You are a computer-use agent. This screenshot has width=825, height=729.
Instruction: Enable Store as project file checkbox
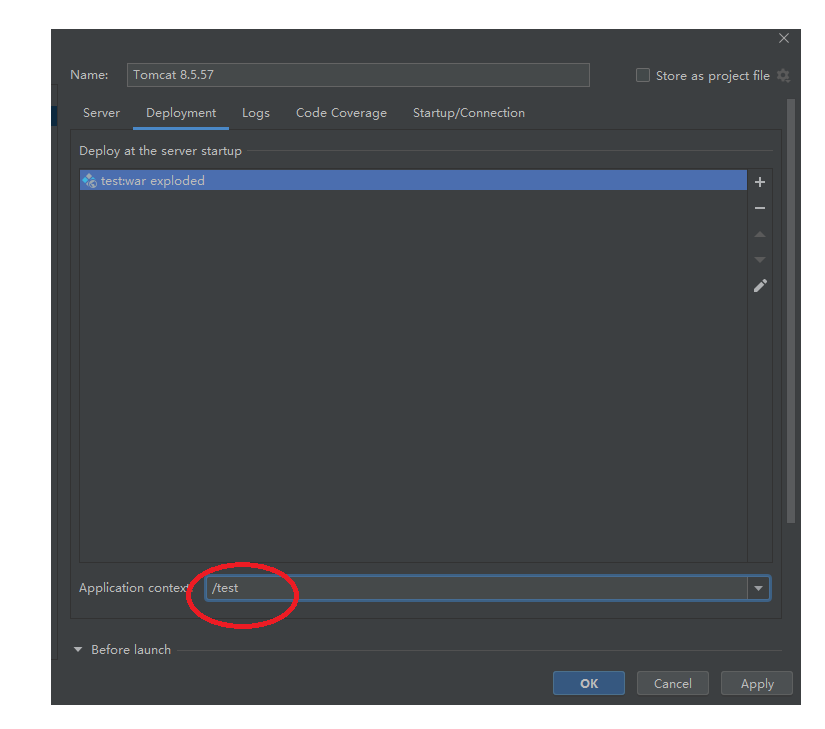click(643, 76)
